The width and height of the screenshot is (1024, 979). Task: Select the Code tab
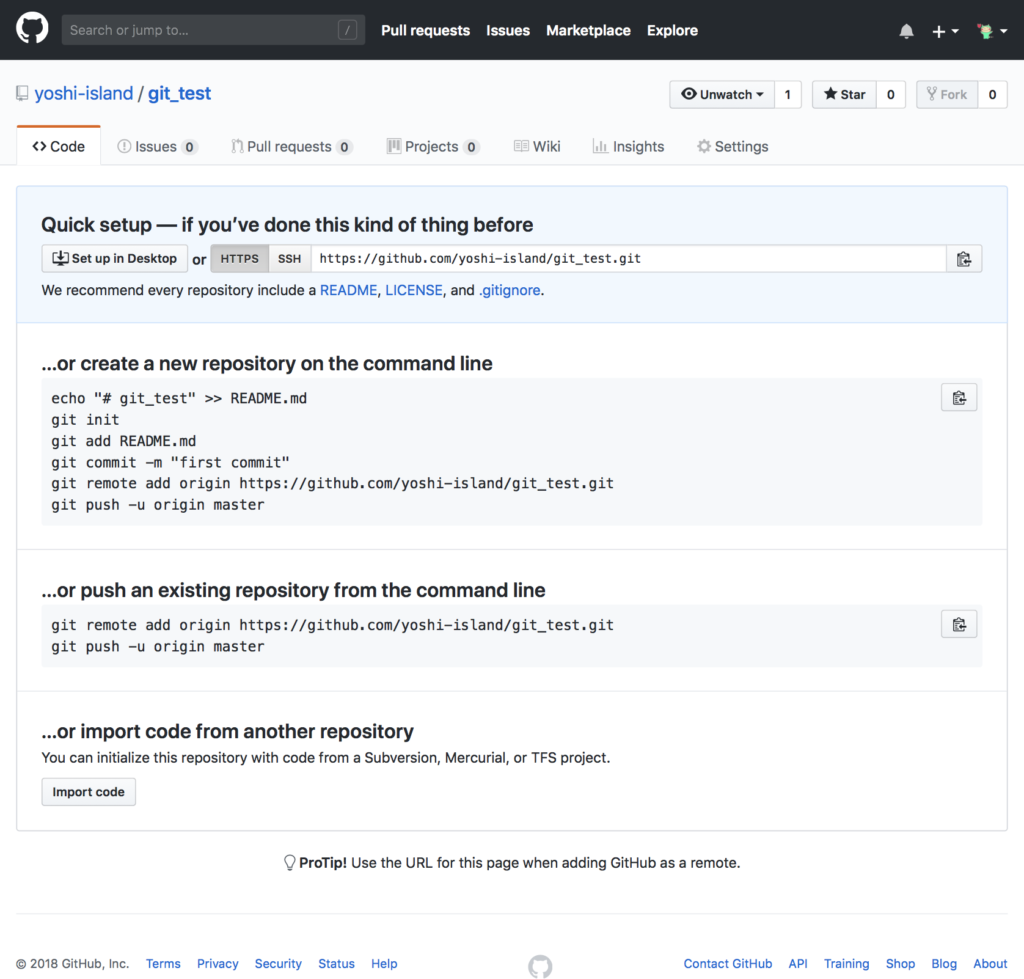(59, 146)
